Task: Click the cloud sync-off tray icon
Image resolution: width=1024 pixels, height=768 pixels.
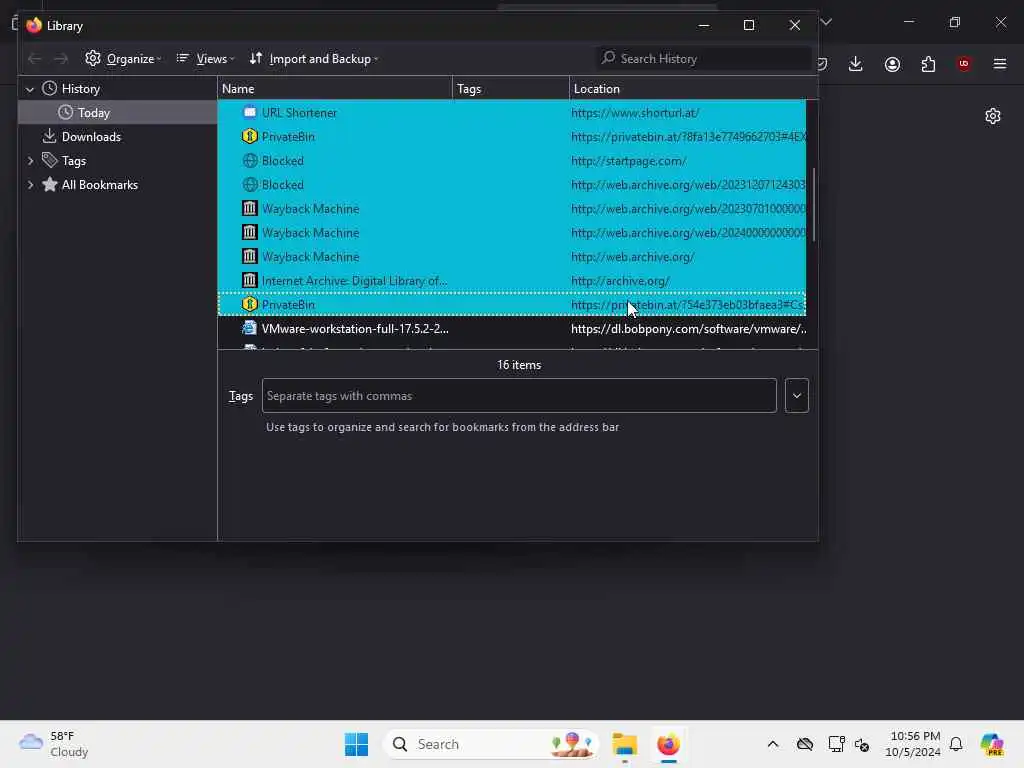Action: (805, 744)
